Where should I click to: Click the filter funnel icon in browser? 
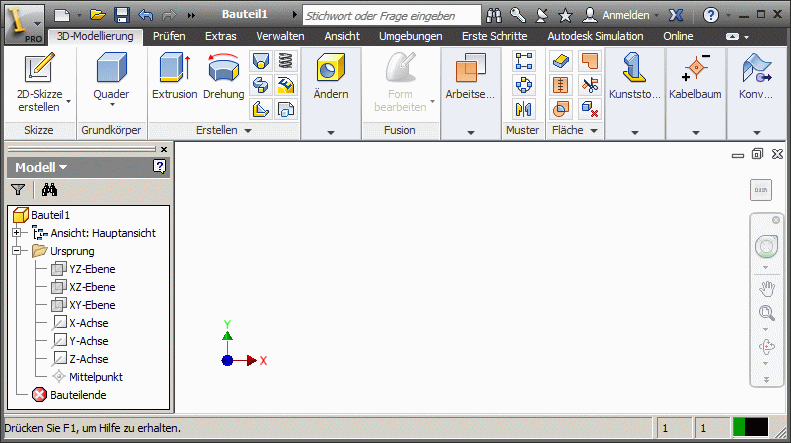[18, 189]
